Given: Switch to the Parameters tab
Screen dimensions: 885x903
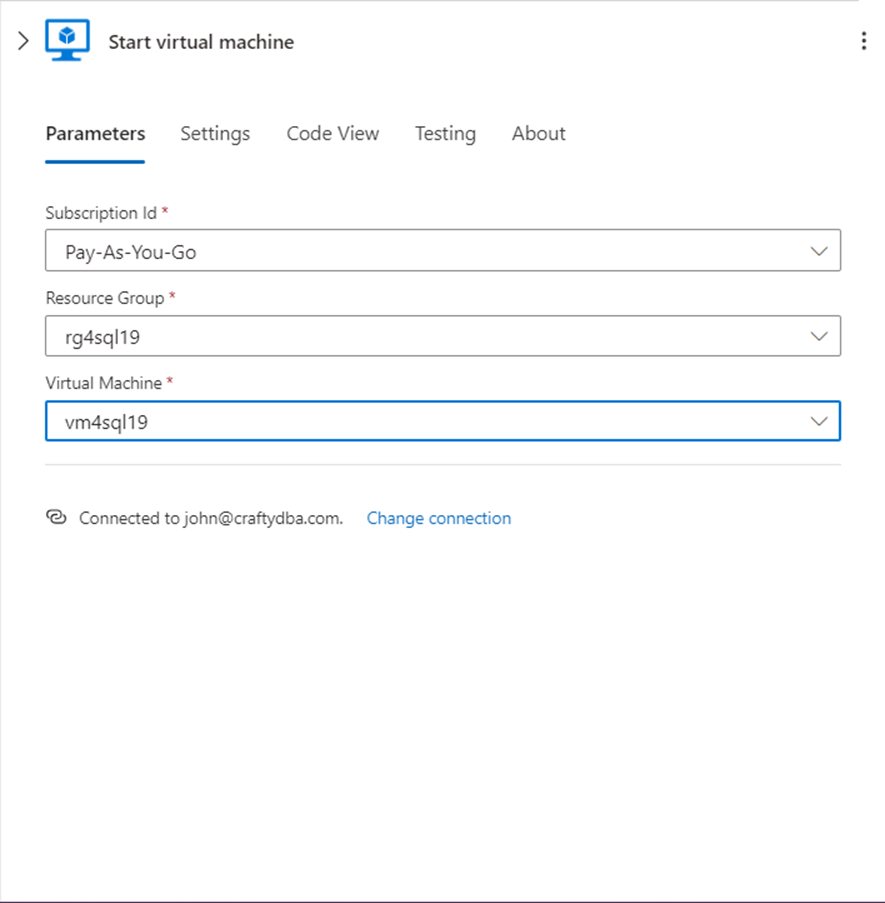Looking at the screenshot, I should click(95, 134).
